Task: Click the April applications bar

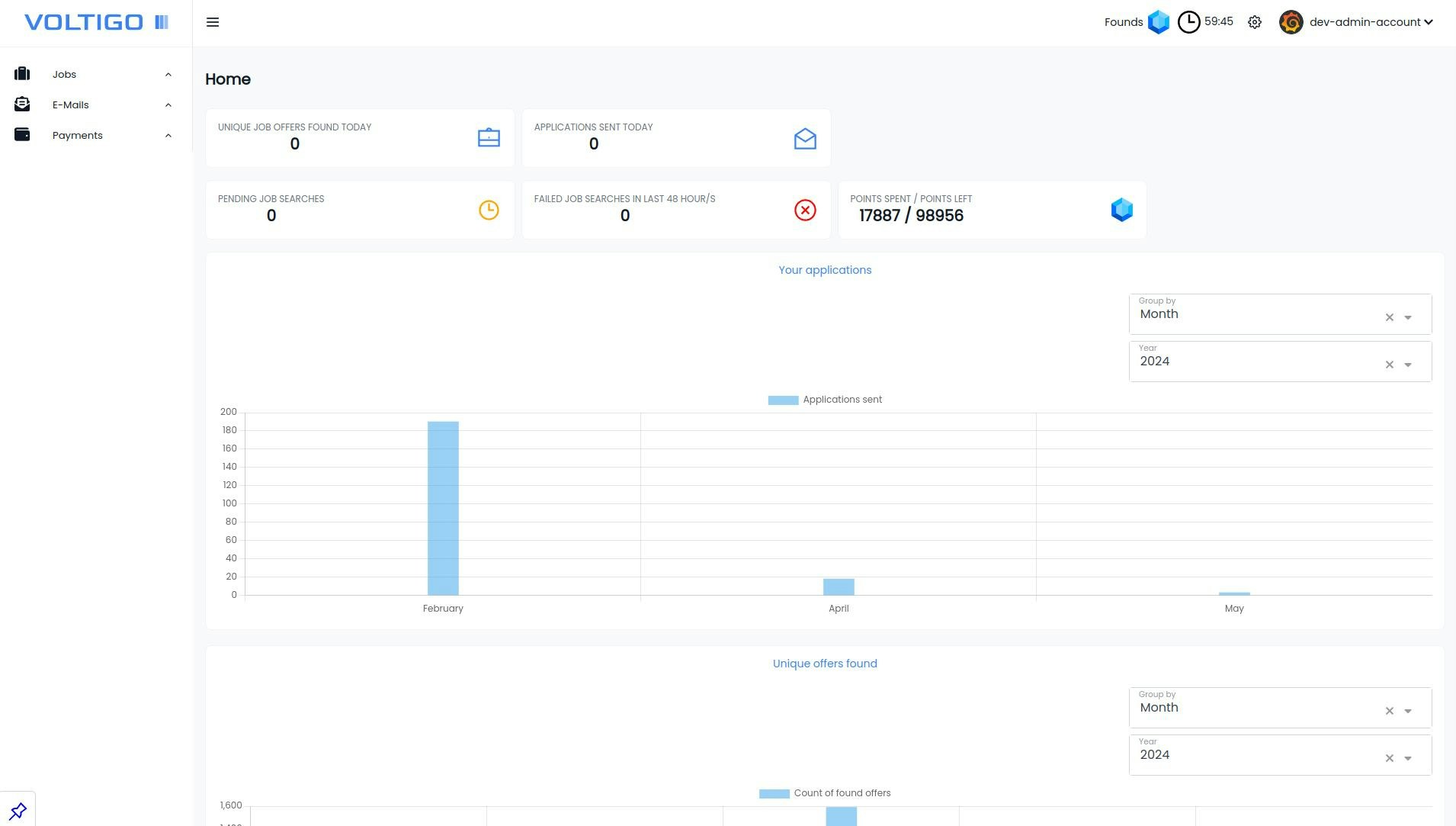Action: (839, 587)
